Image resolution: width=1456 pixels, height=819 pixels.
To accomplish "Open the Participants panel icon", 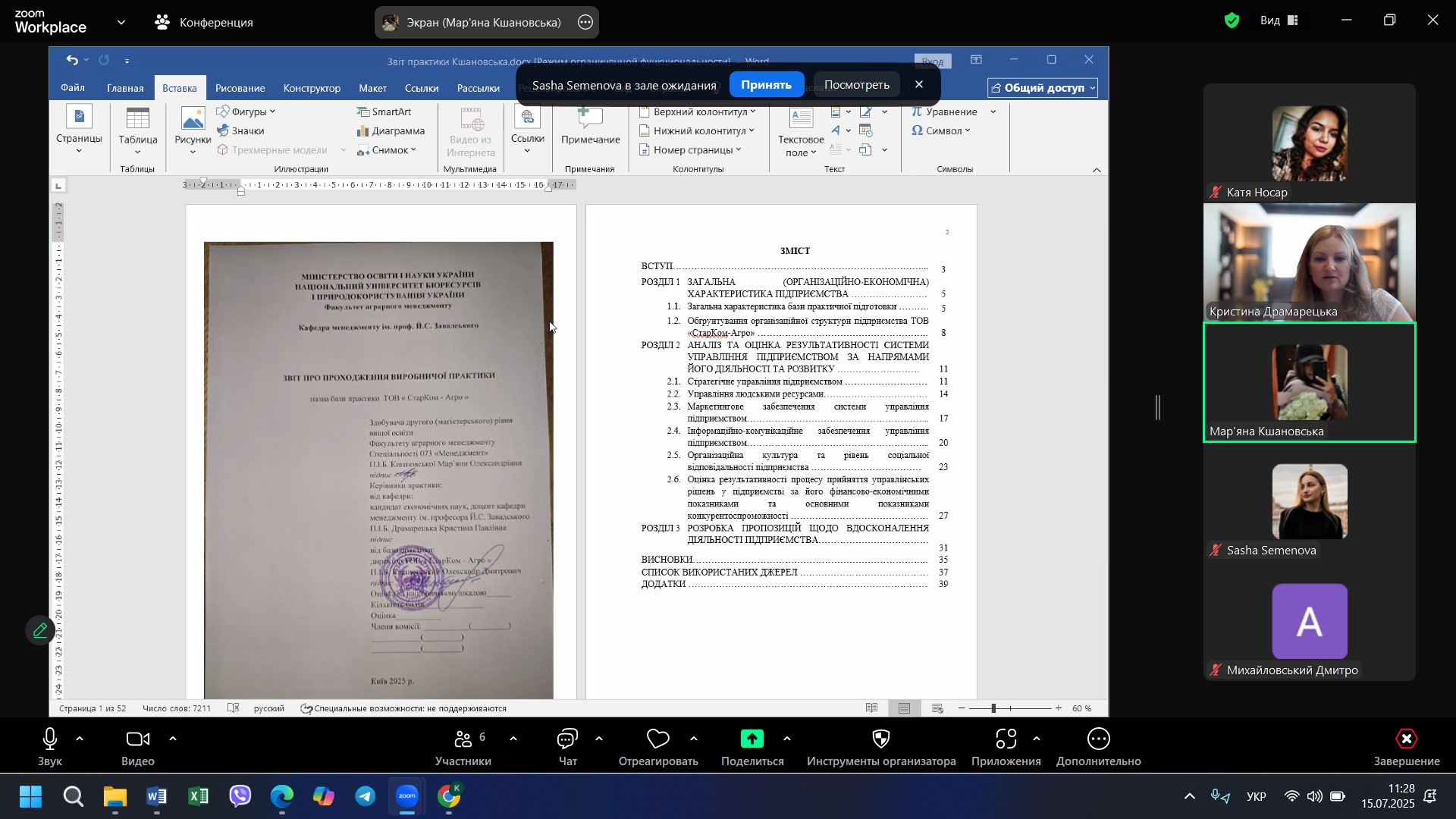I will [x=463, y=739].
